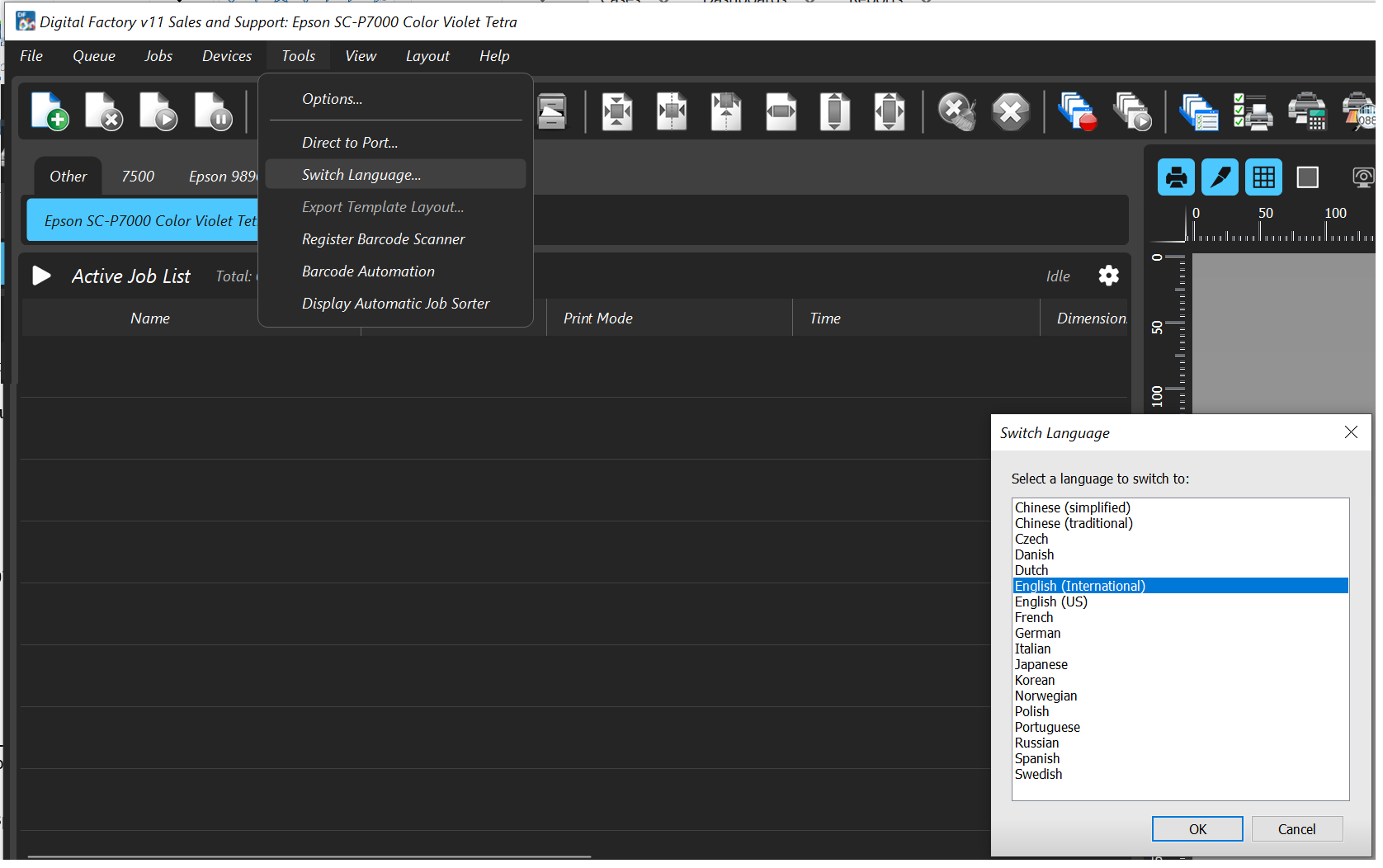Click the fit to height icon
The width and height of the screenshot is (1383, 868).
835,111
